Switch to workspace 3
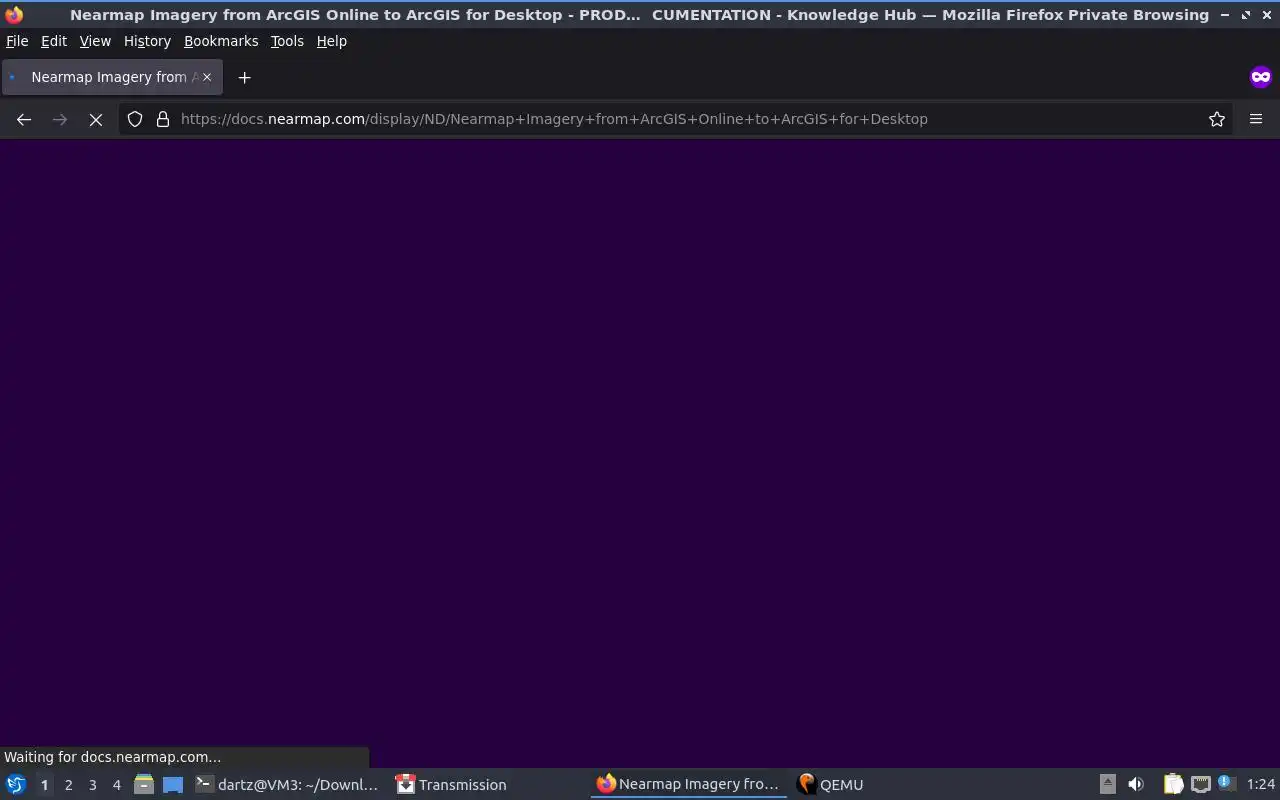This screenshot has width=1280, height=800. pyautogui.click(x=92, y=785)
